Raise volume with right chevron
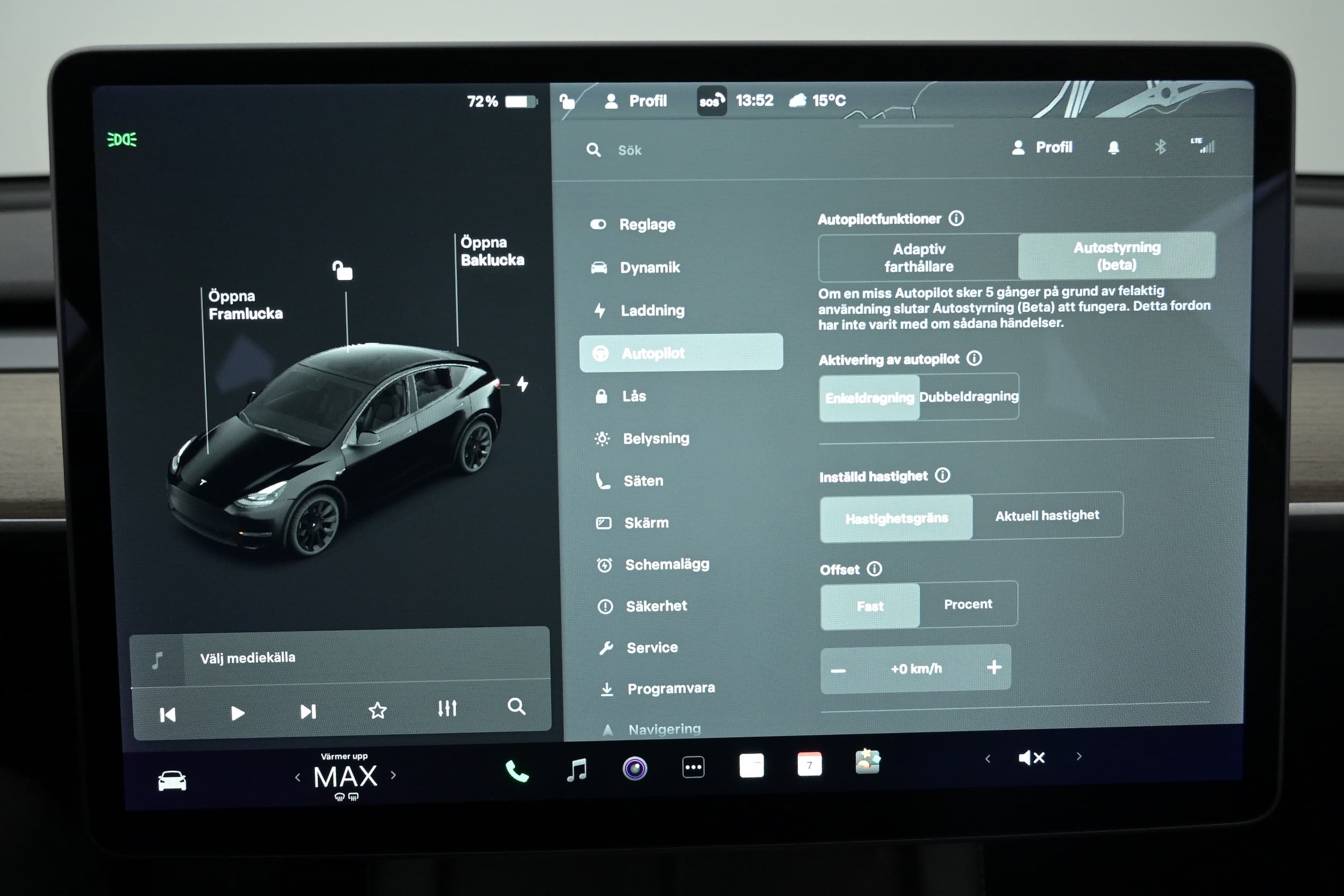This screenshot has width=1344, height=896. [x=1079, y=757]
